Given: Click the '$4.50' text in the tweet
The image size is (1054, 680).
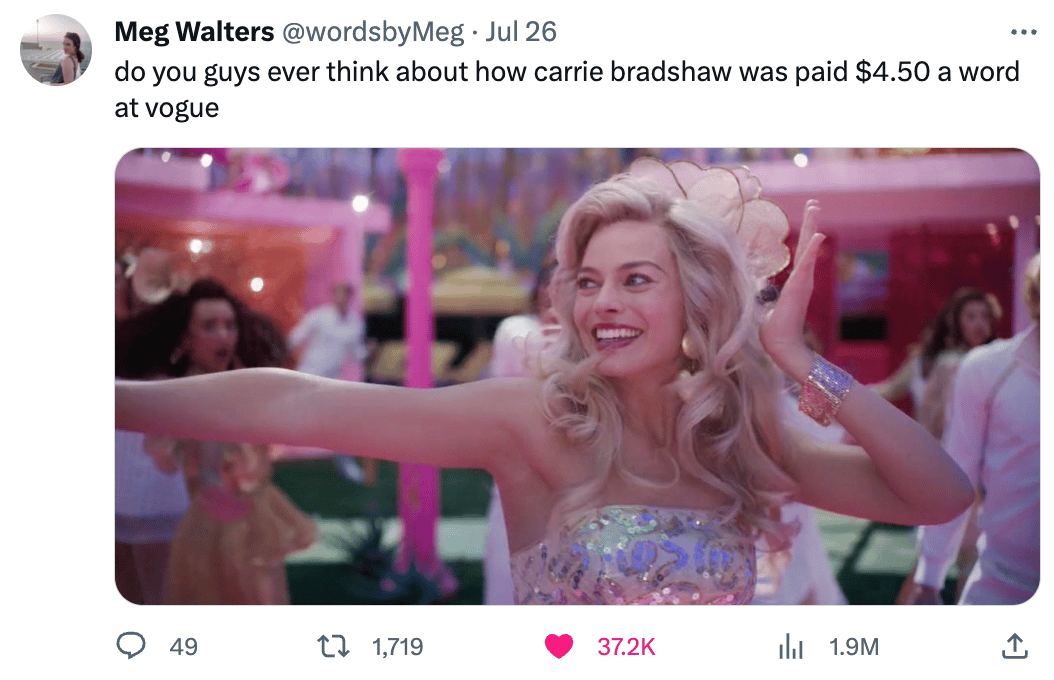Looking at the screenshot, I should (x=893, y=71).
